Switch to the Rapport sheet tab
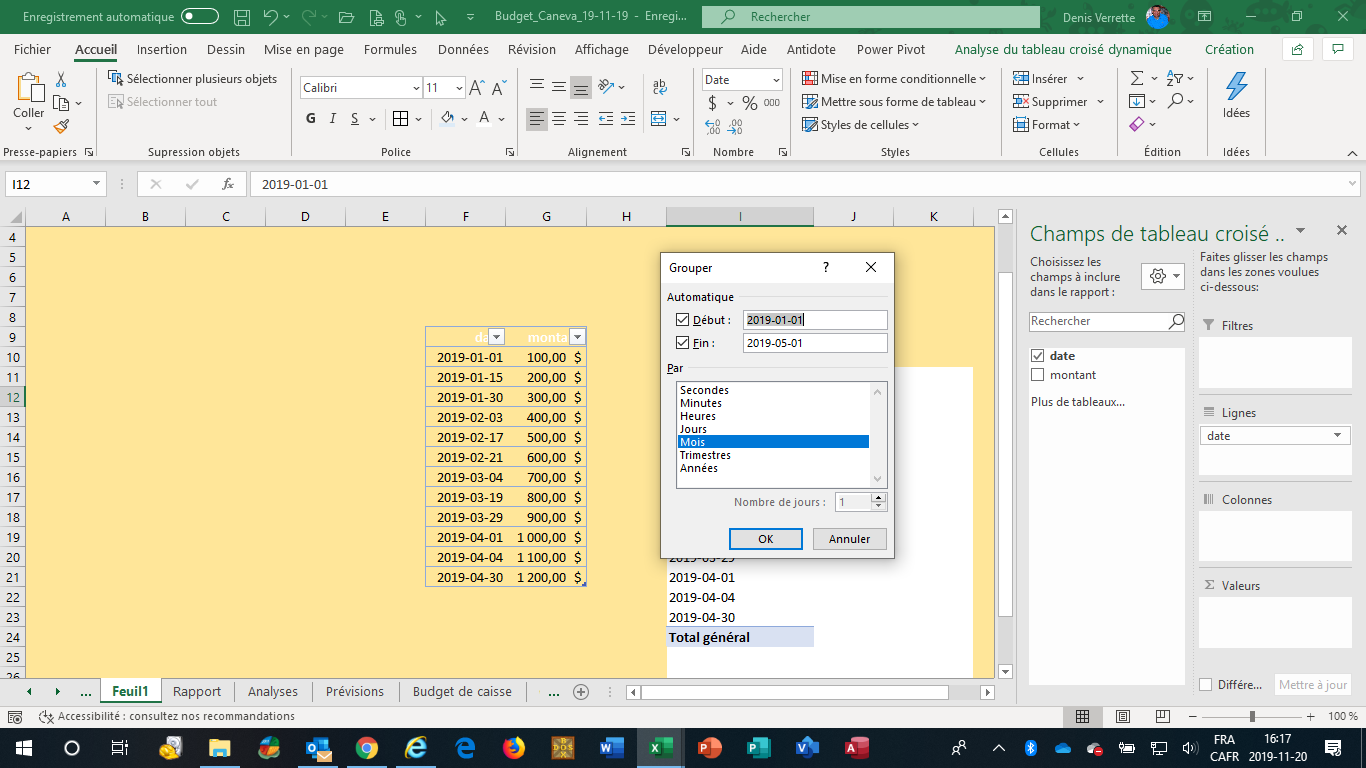The image size is (1366, 768). click(197, 691)
